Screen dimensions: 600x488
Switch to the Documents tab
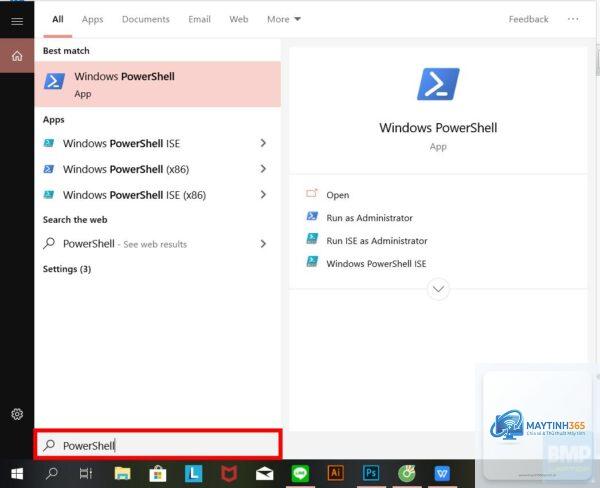[x=146, y=19]
